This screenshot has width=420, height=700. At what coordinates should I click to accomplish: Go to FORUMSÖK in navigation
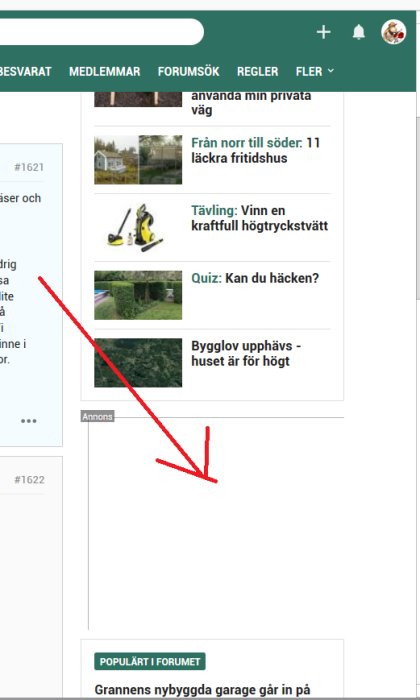pos(188,71)
